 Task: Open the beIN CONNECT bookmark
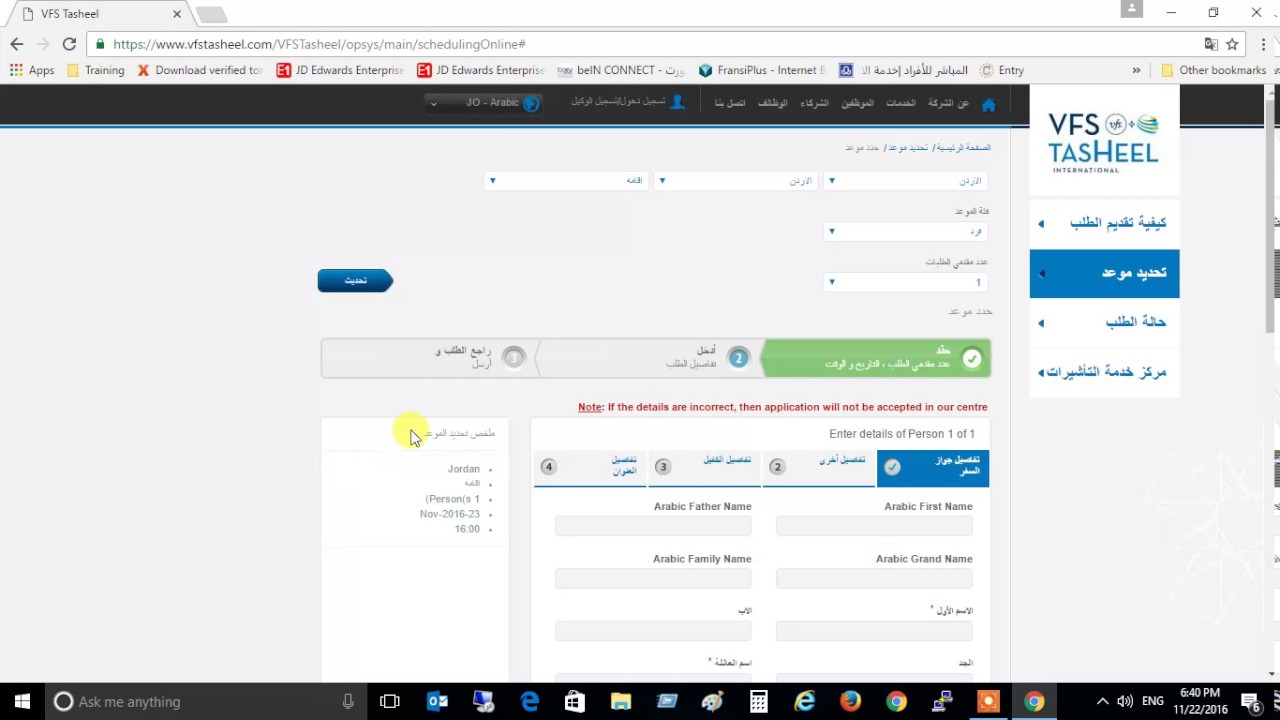click(622, 70)
